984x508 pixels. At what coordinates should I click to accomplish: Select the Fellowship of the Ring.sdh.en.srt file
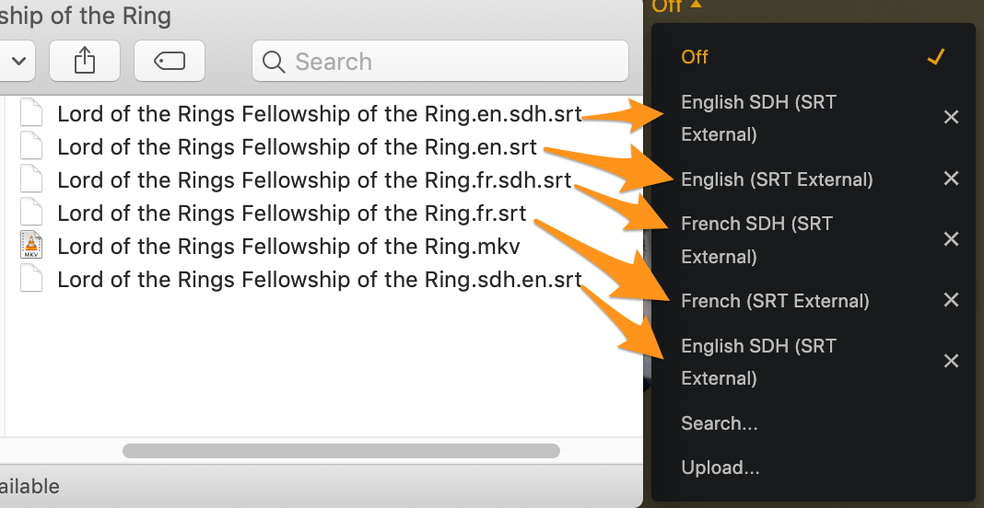click(318, 279)
